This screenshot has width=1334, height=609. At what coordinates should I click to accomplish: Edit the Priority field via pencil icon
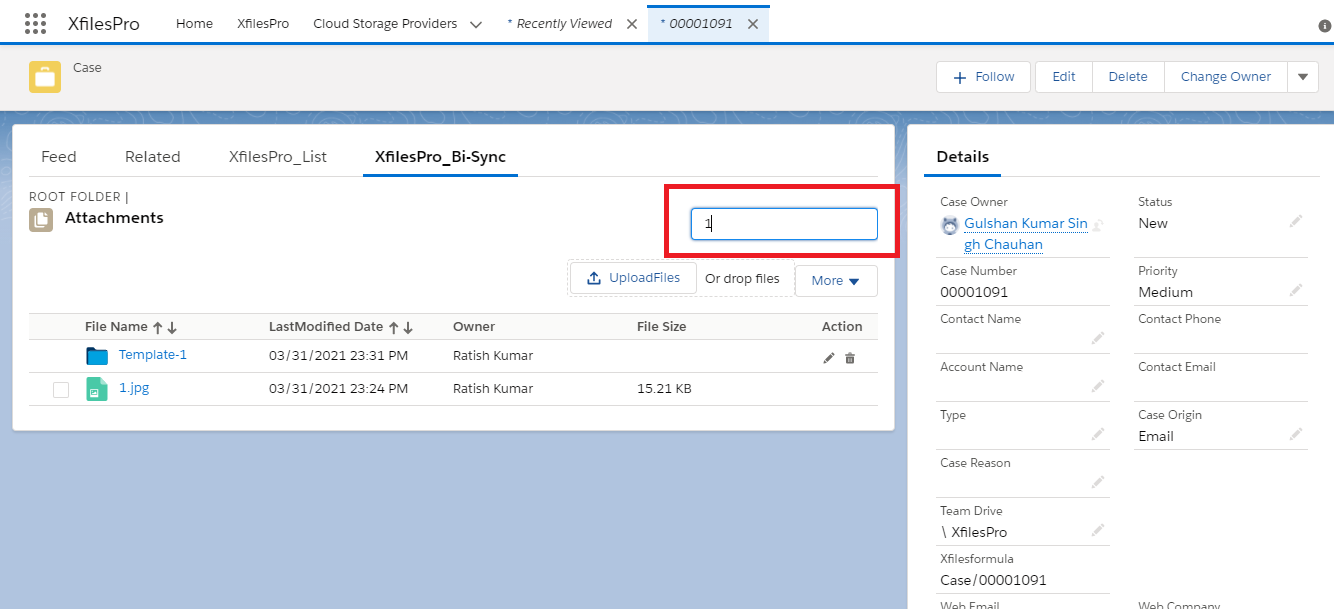(1296, 290)
